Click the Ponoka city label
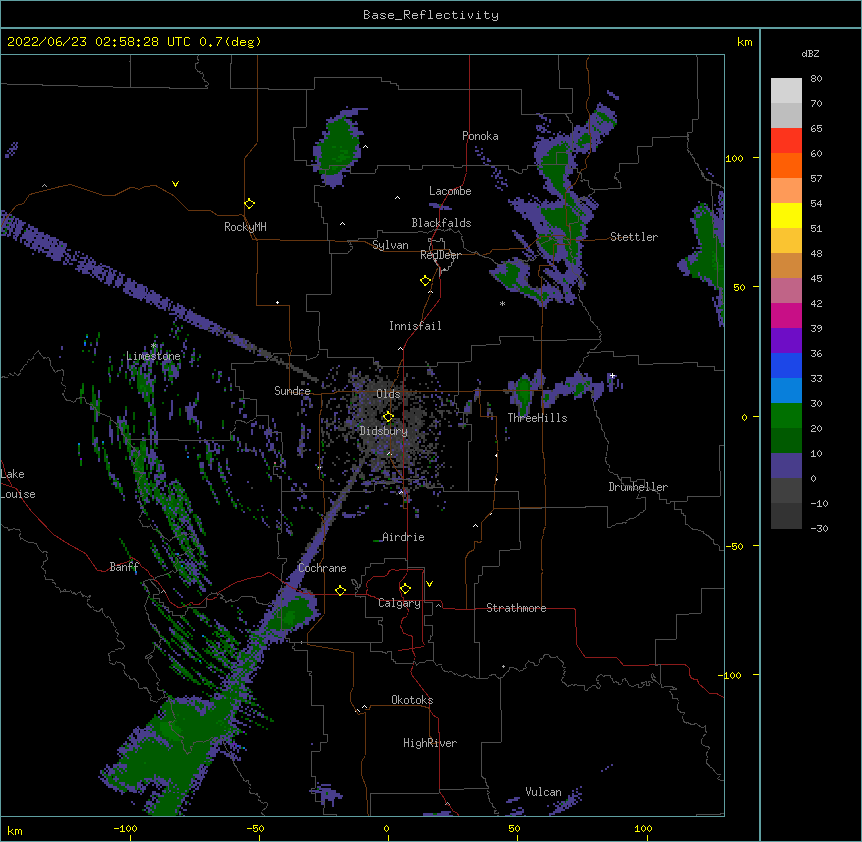862x842 pixels. click(x=480, y=136)
